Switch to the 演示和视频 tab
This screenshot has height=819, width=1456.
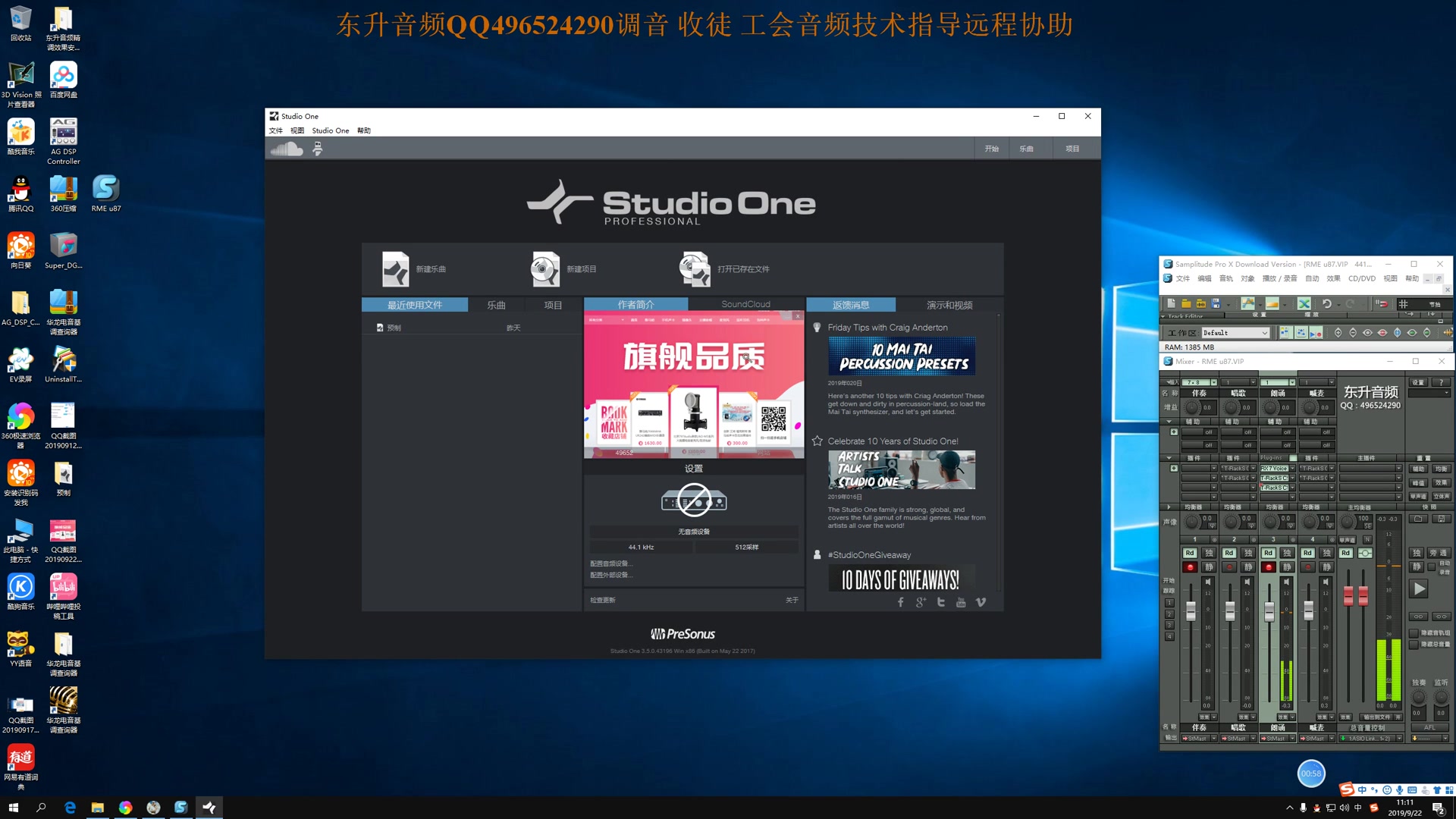[x=949, y=305]
